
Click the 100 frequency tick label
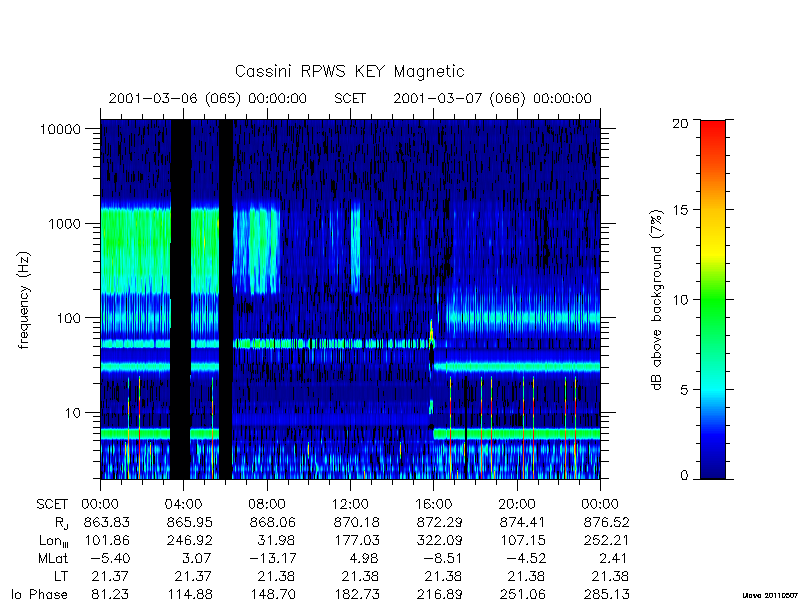[x=69, y=318]
